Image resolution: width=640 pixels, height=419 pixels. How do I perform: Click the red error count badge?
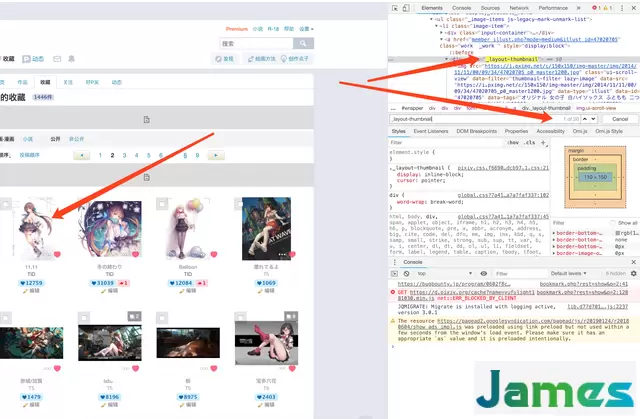596,8
